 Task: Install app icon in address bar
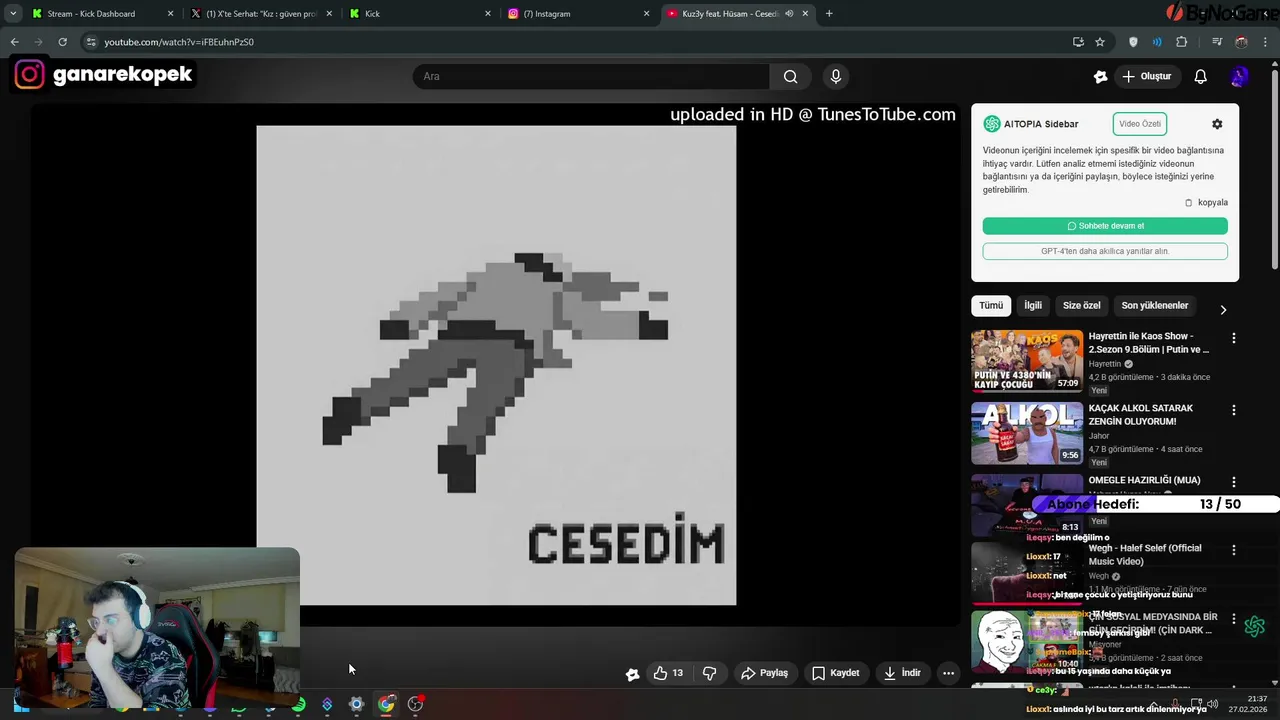pyautogui.click(x=1078, y=42)
